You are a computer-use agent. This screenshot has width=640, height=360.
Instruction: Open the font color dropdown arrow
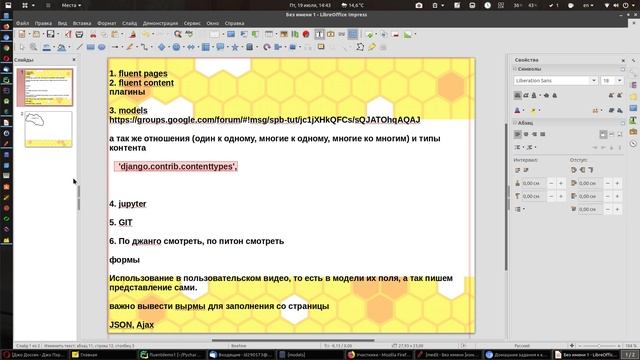coord(523,111)
